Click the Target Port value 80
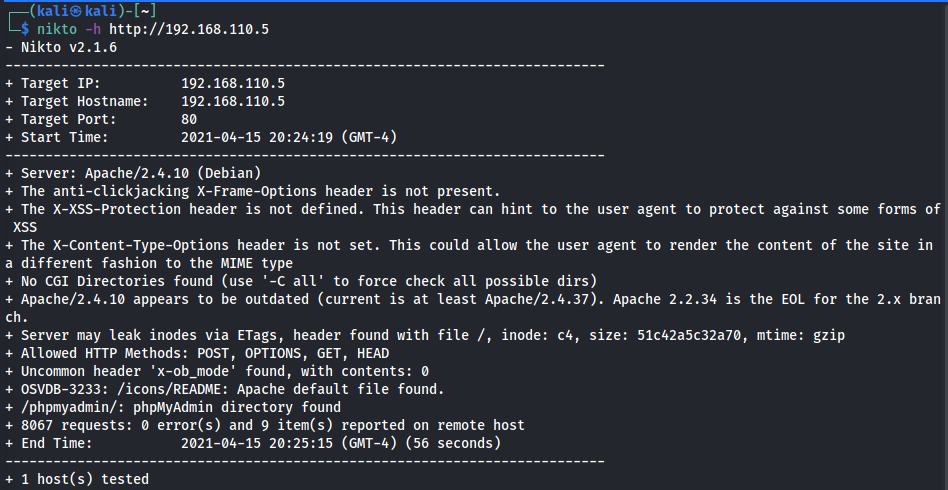Image resolution: width=948 pixels, height=490 pixels. pyautogui.click(x=189, y=119)
